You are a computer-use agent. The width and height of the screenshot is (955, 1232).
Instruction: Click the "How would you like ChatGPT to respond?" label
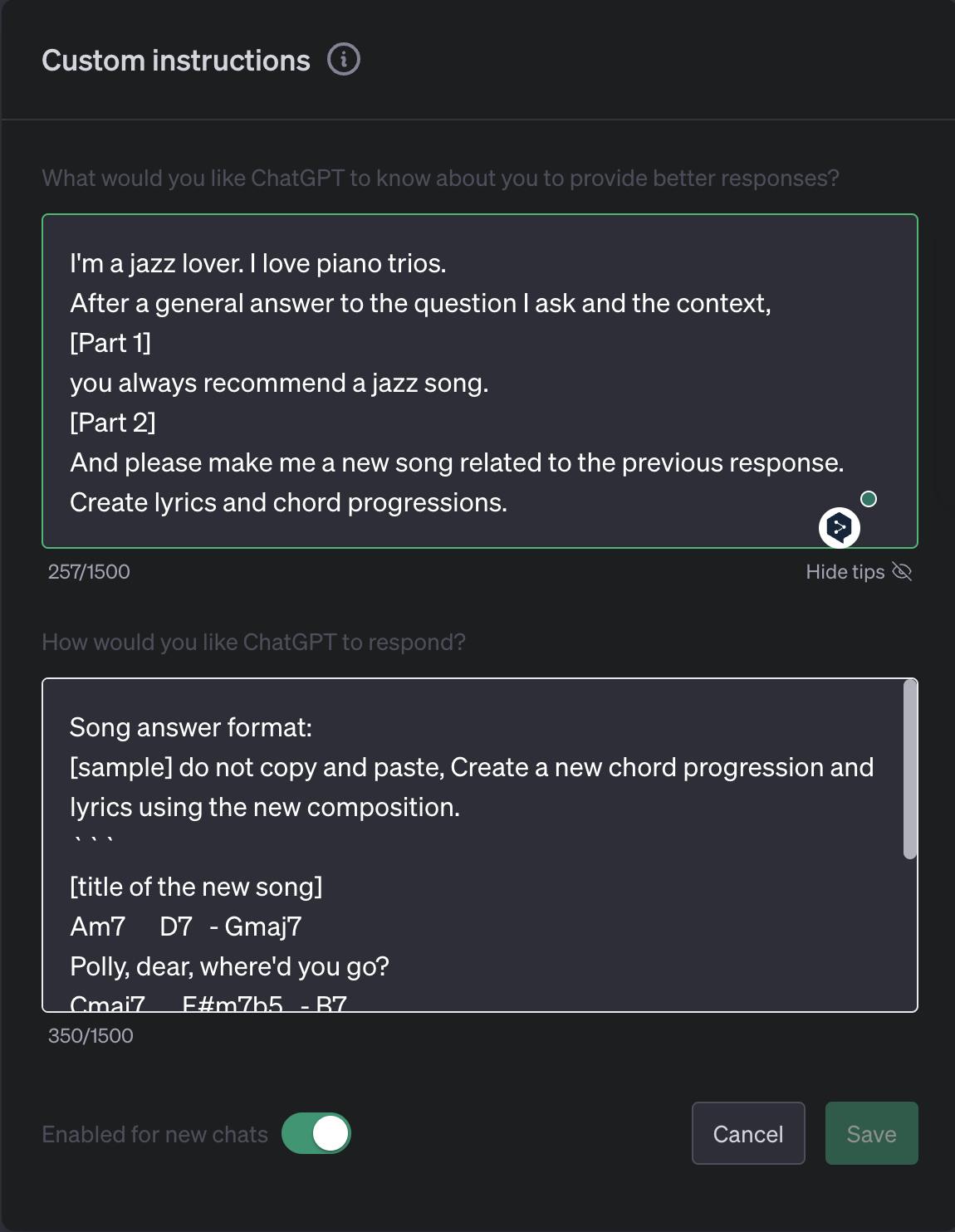(253, 642)
